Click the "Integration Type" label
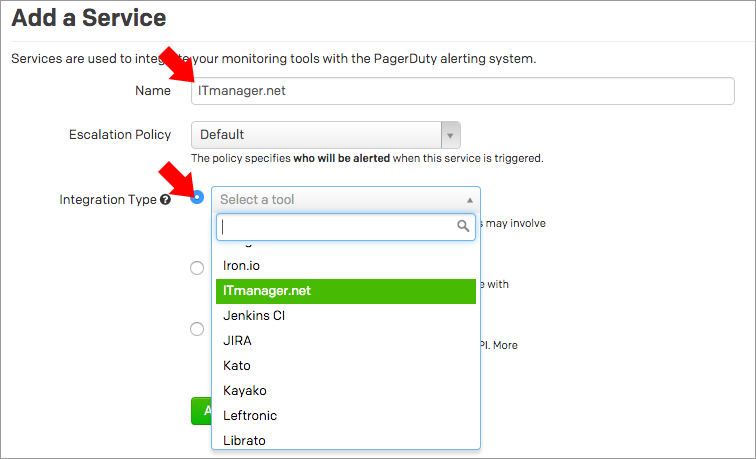Screen dimensions: 756x459 click(x=108, y=200)
